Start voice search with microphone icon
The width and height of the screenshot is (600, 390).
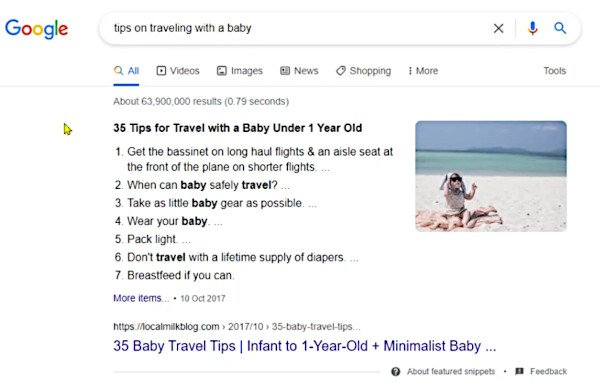tap(532, 28)
